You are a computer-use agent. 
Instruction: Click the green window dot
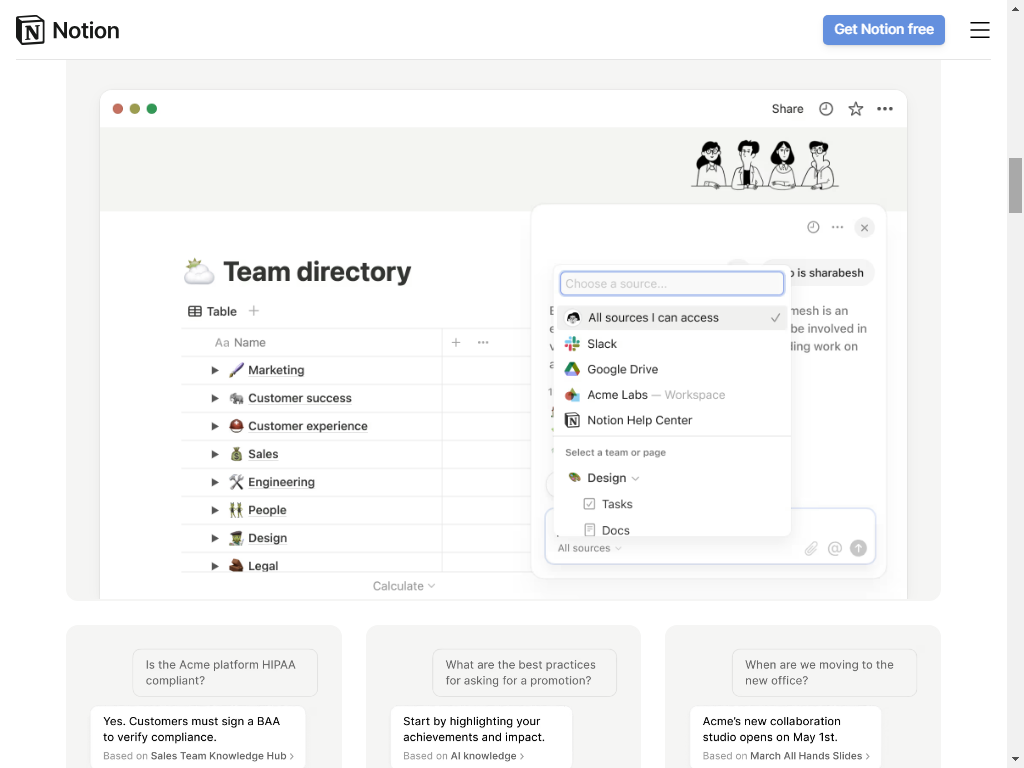[152, 109]
